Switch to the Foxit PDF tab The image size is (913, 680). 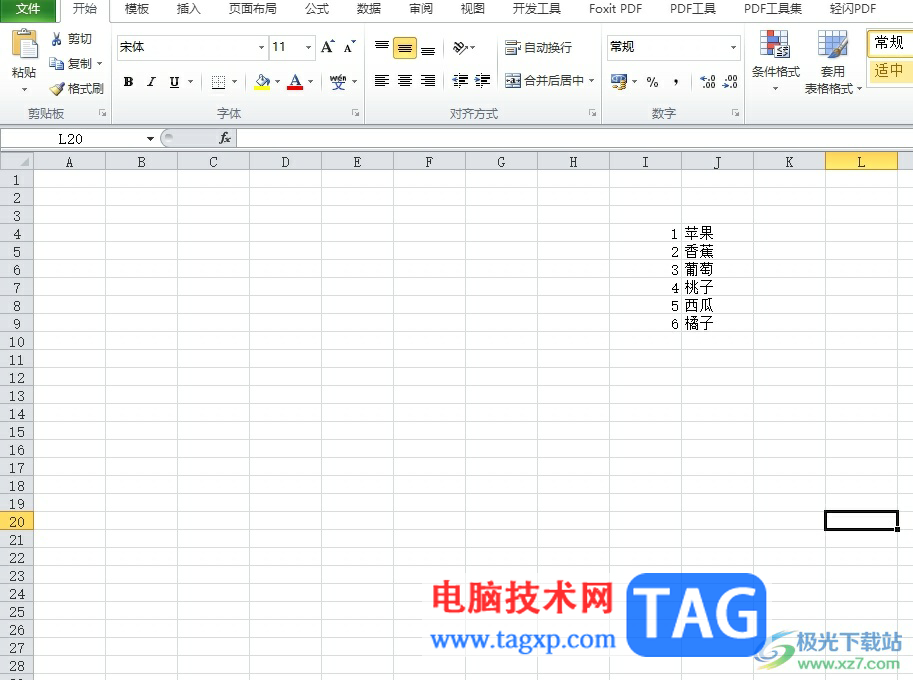(x=615, y=9)
